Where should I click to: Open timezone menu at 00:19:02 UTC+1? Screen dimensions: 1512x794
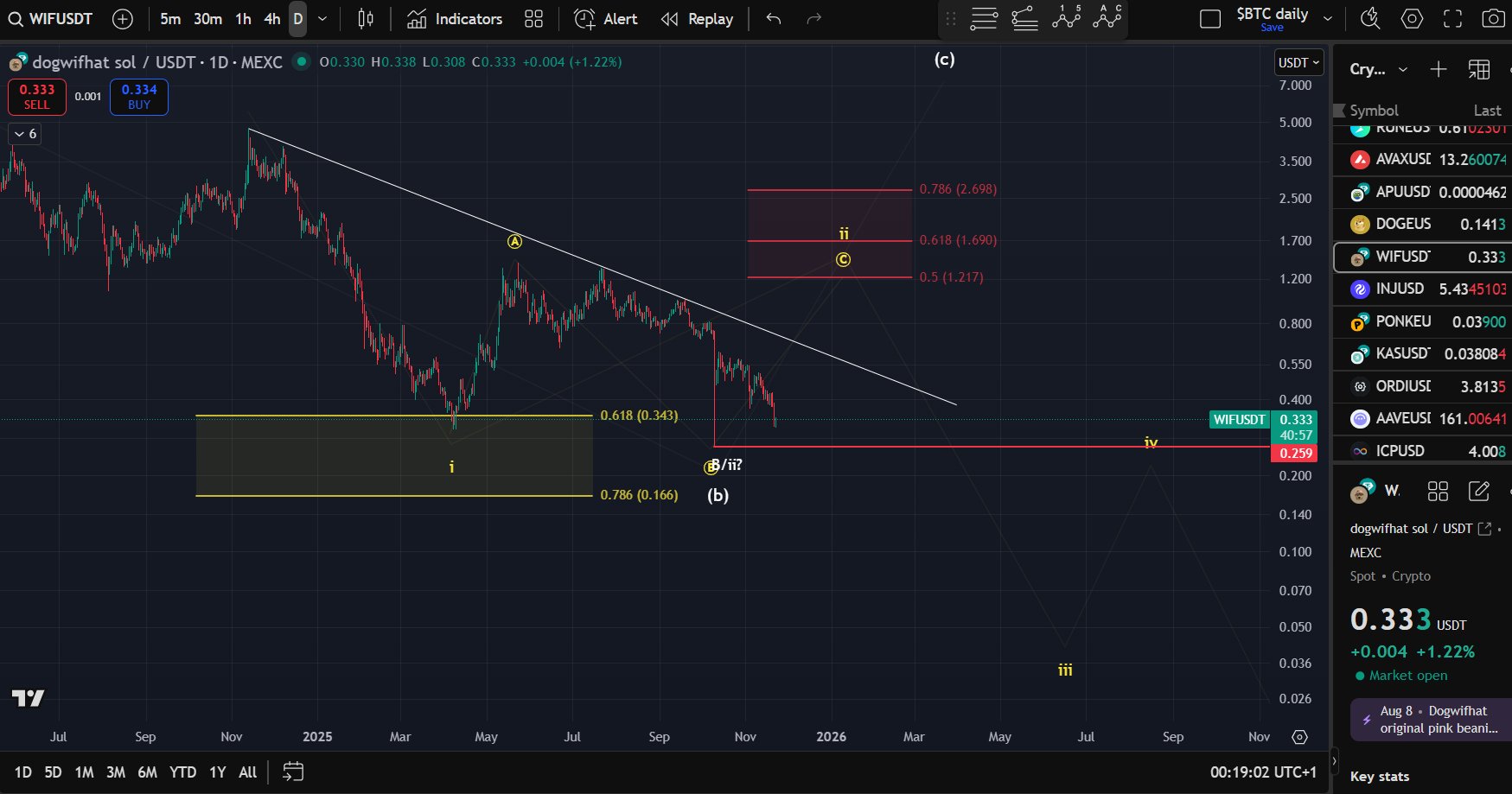click(x=1263, y=772)
